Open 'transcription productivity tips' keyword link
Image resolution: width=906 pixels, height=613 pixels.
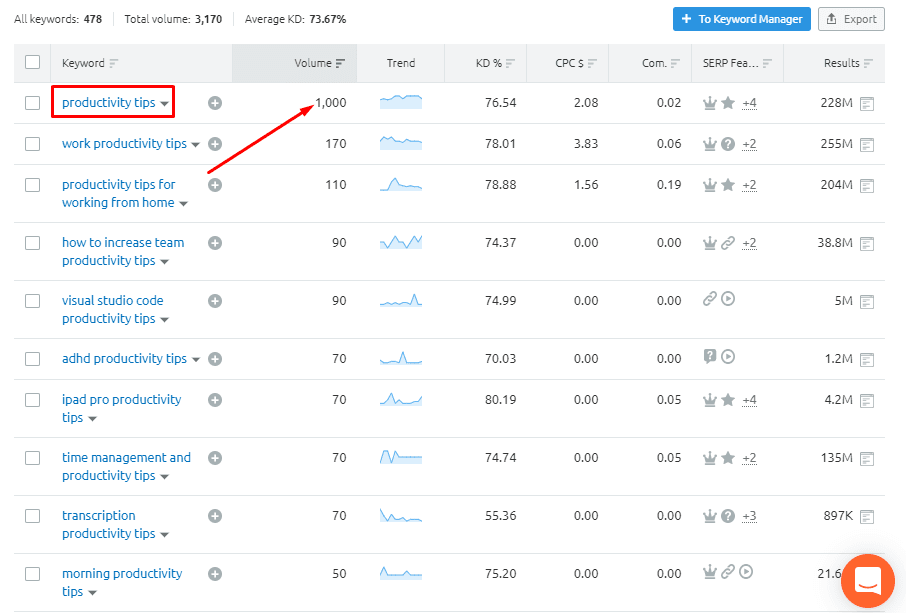coord(109,525)
